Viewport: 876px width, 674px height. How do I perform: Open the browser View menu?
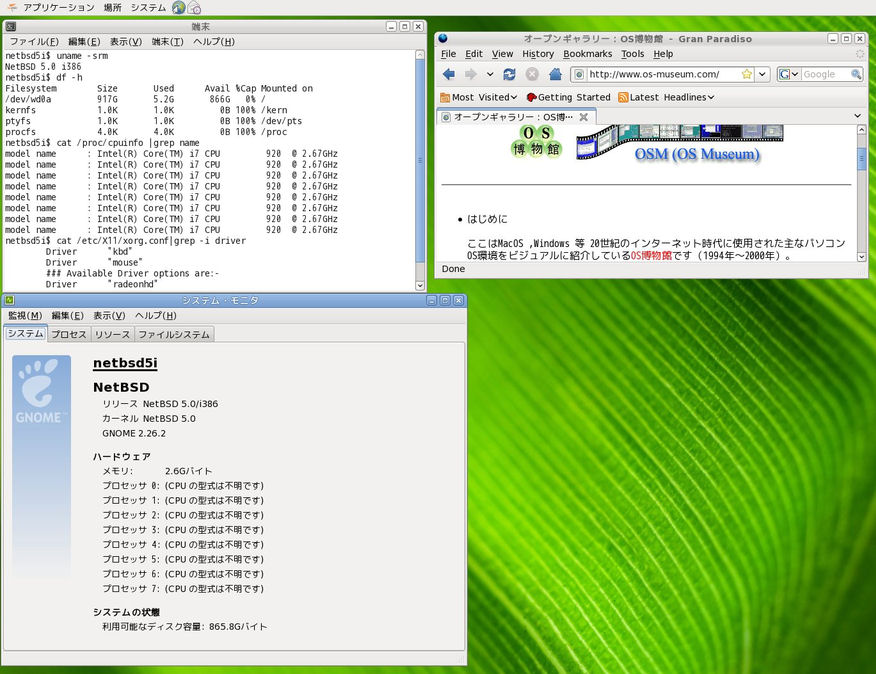[x=502, y=54]
